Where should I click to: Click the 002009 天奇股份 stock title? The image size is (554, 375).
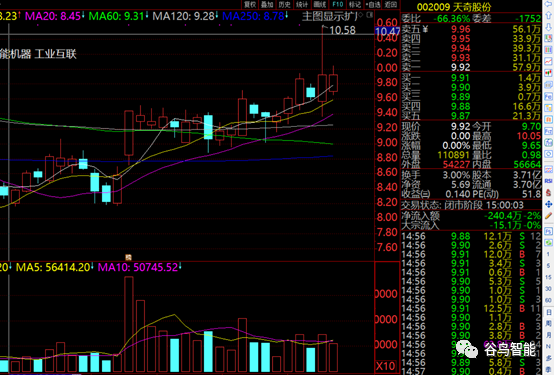454,7
